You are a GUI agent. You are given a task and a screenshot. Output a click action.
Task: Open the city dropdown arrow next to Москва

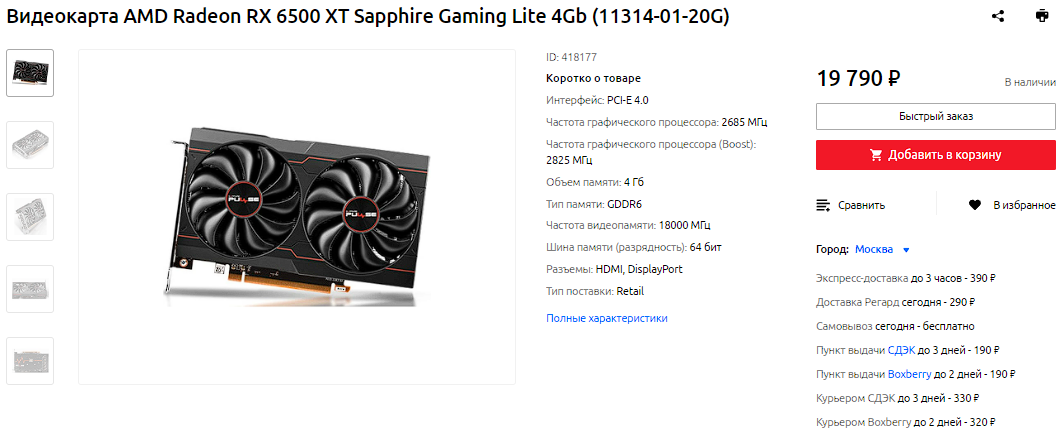pos(906,250)
